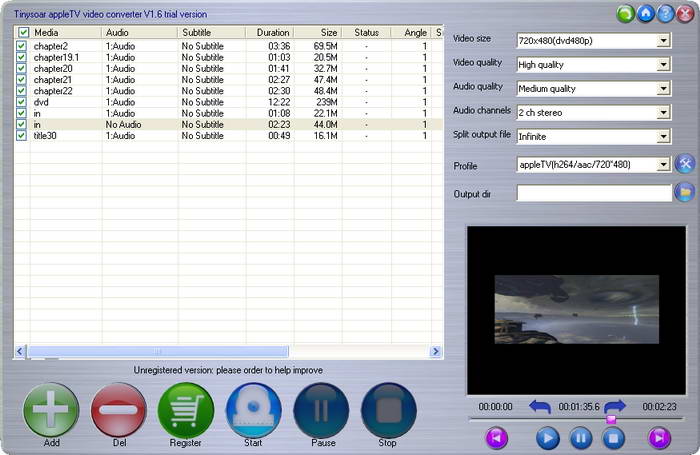Click the Pause conversion button
The width and height of the screenshot is (700, 455).
click(x=321, y=409)
